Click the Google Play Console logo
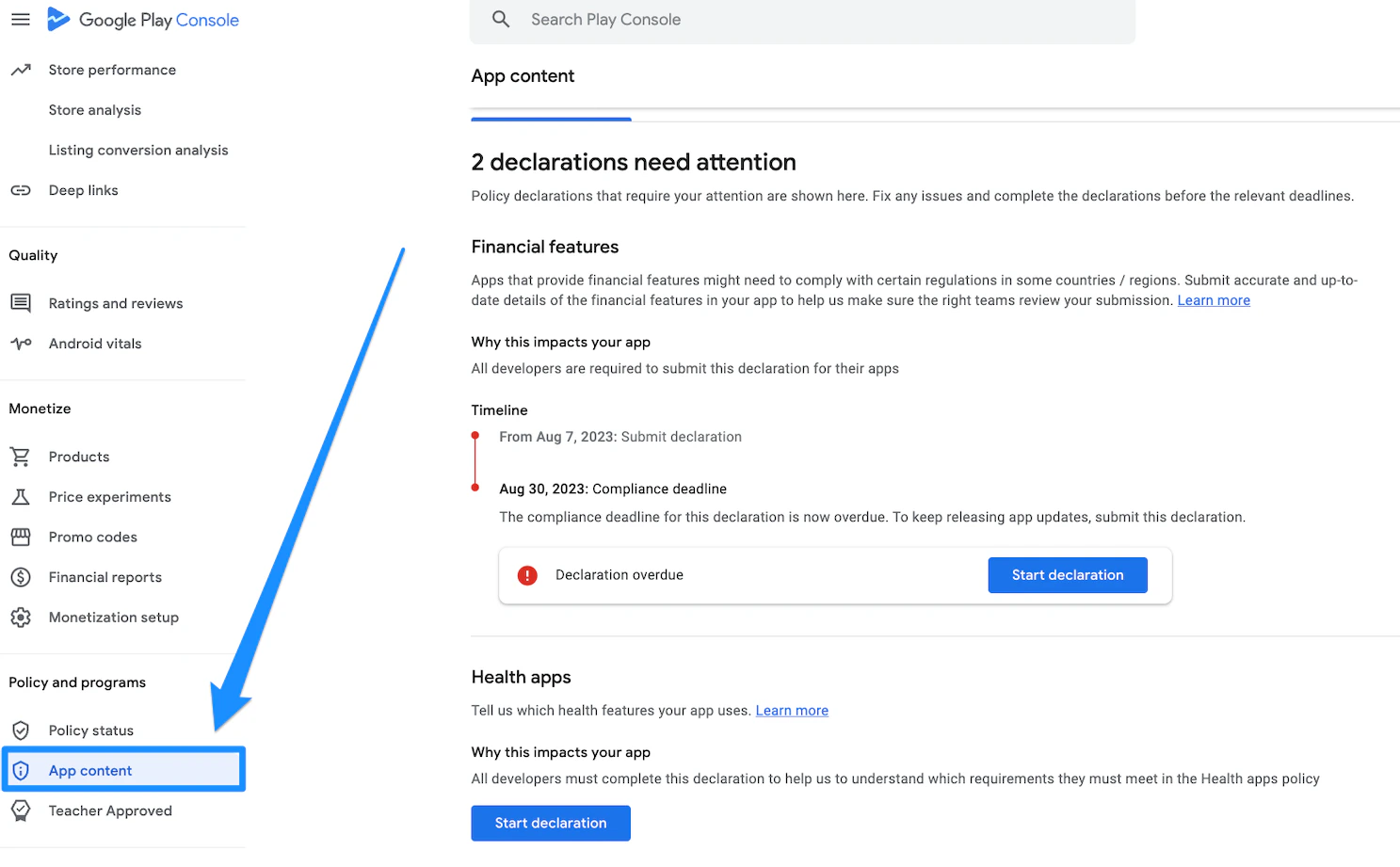The width and height of the screenshot is (1400, 867). coord(143,20)
